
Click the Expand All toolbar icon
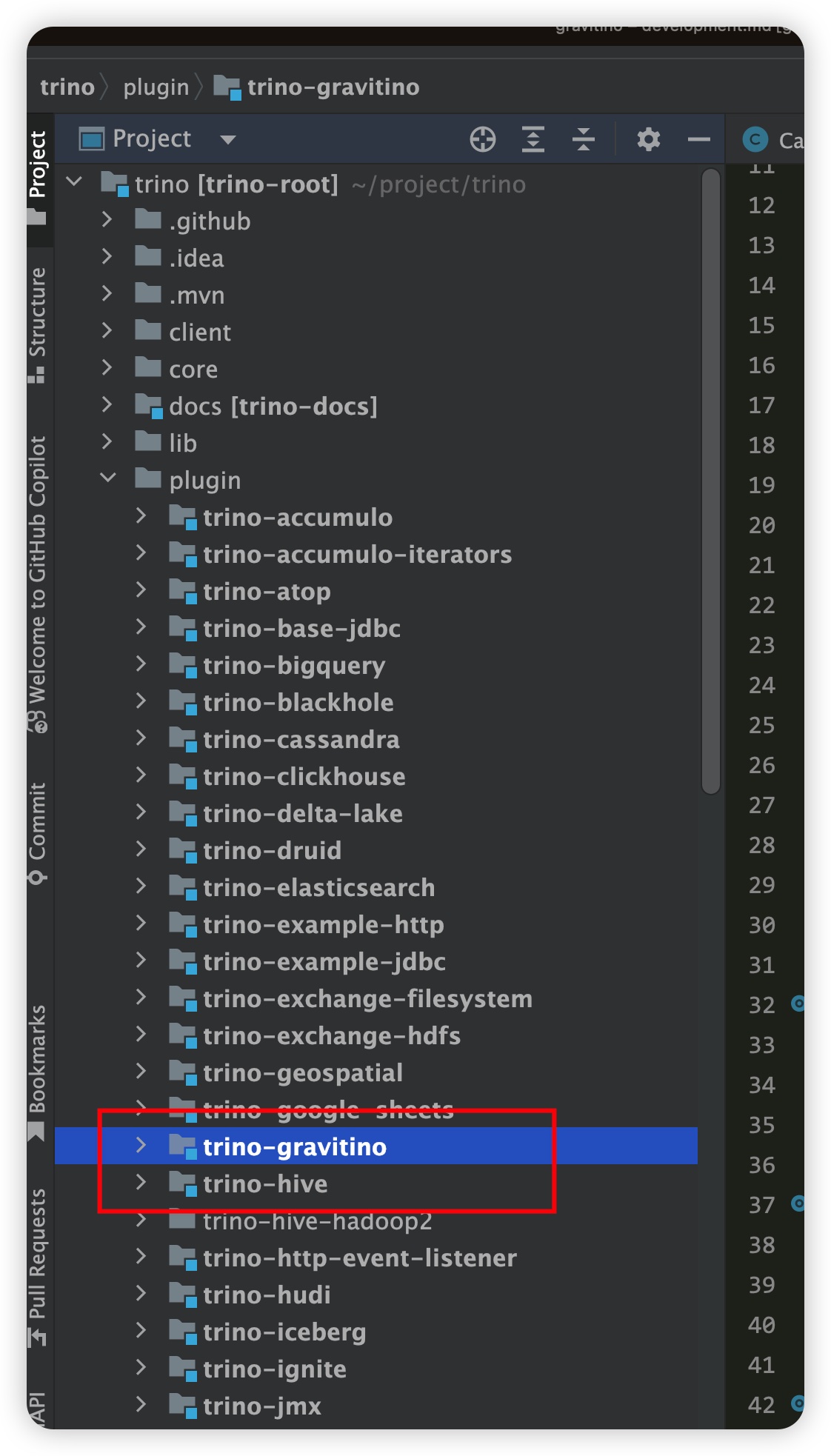(533, 139)
